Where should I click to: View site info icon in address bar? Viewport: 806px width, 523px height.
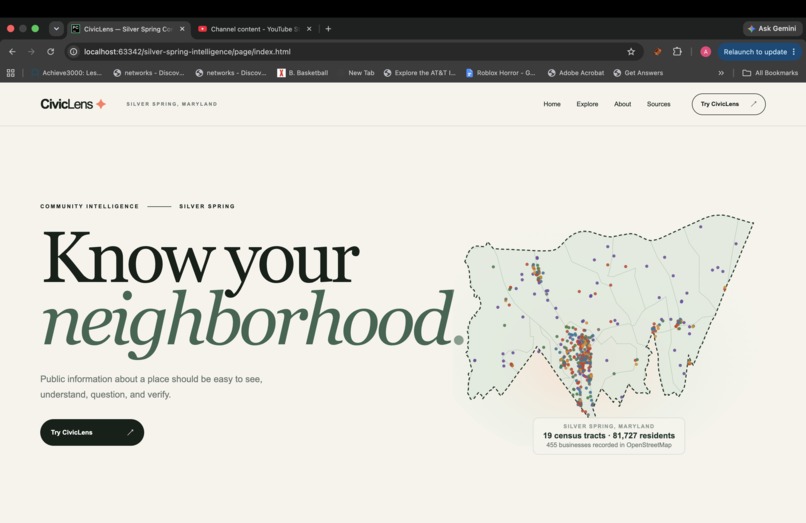74,51
